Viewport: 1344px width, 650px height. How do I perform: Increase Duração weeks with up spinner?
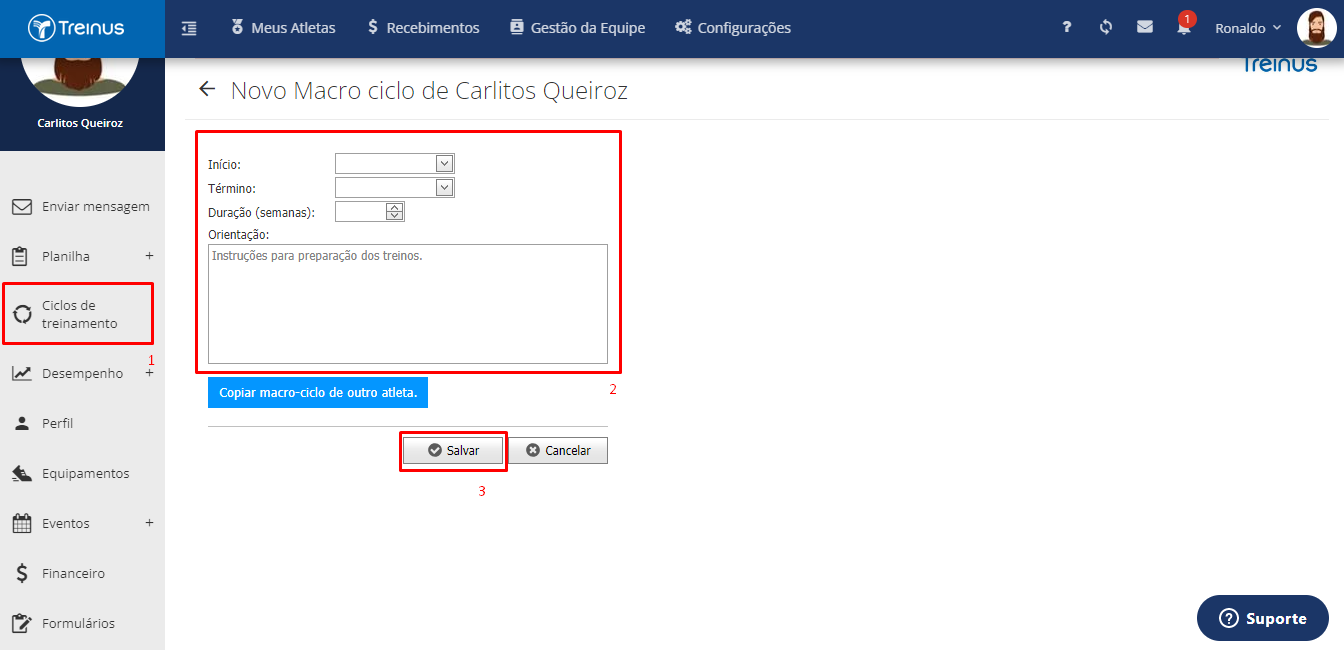tap(395, 207)
